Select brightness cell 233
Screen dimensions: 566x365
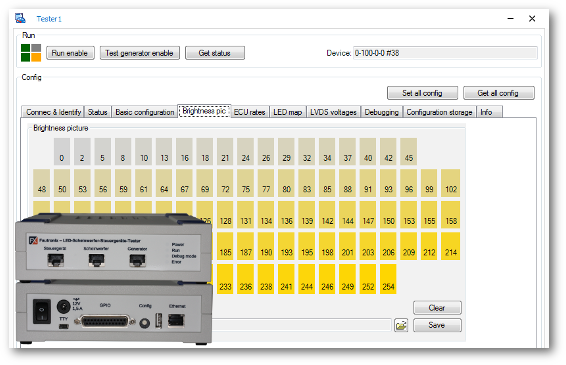pyautogui.click(x=225, y=279)
